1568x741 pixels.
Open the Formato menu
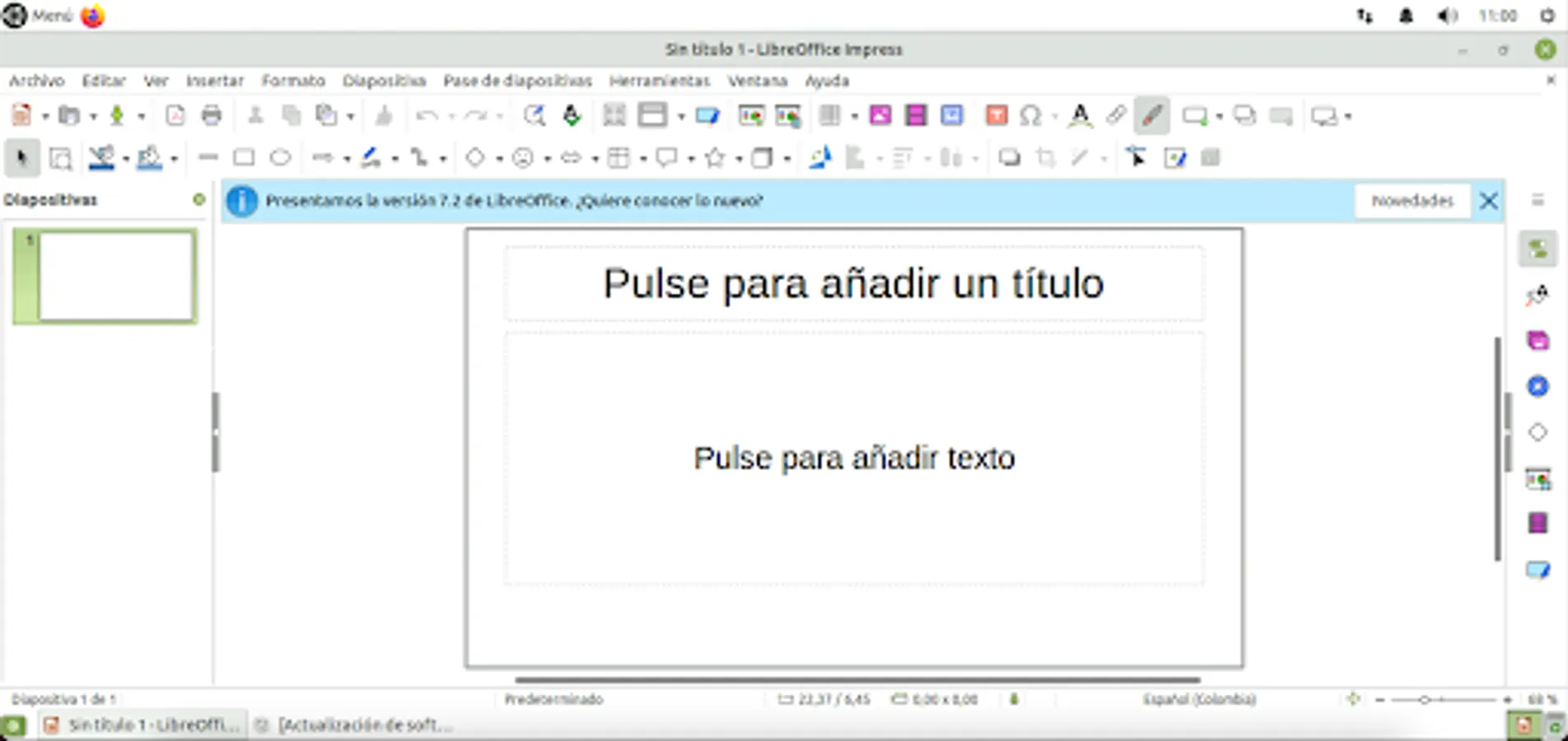pyautogui.click(x=293, y=81)
